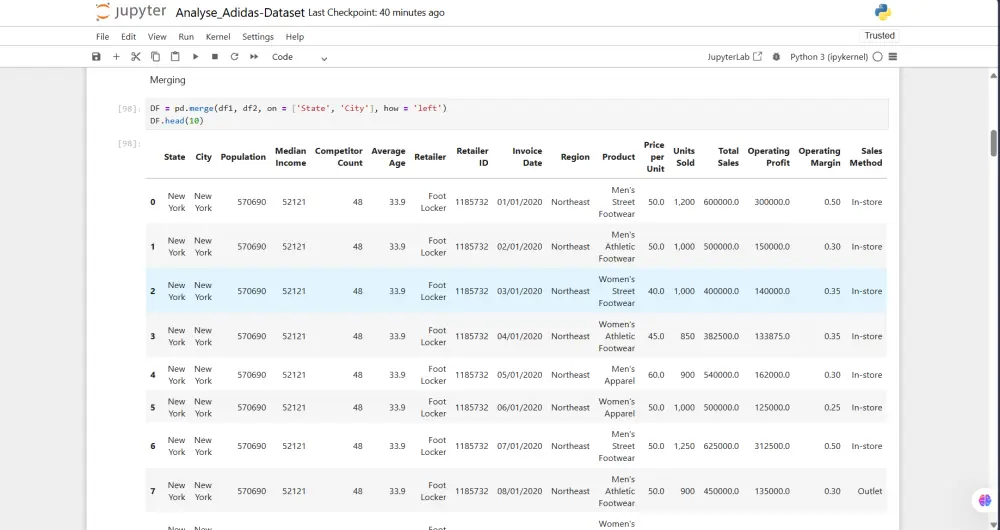The height and width of the screenshot is (530, 1000).
Task: Insert a new cell below using plus icon
Action: pos(116,57)
